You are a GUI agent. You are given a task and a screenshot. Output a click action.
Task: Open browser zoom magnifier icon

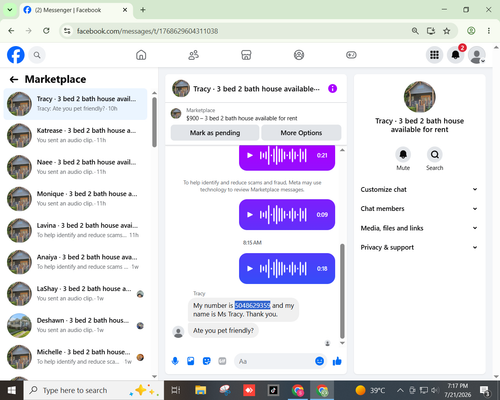click(415, 31)
